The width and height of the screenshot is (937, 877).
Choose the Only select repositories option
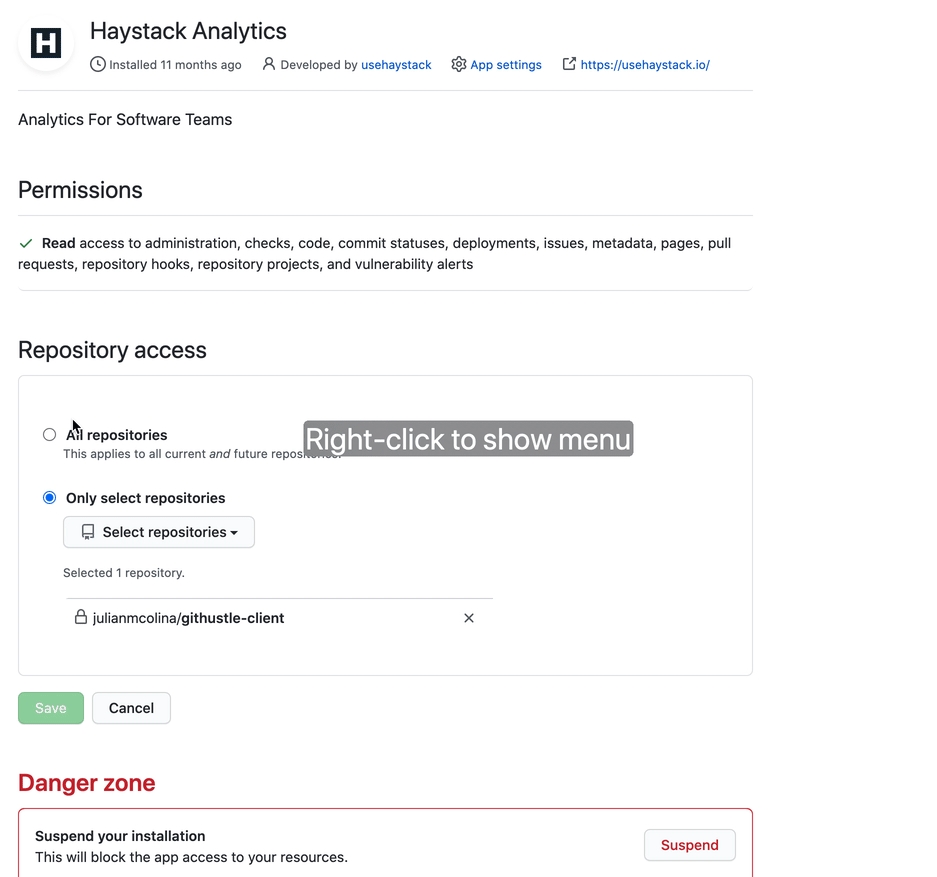click(49, 498)
